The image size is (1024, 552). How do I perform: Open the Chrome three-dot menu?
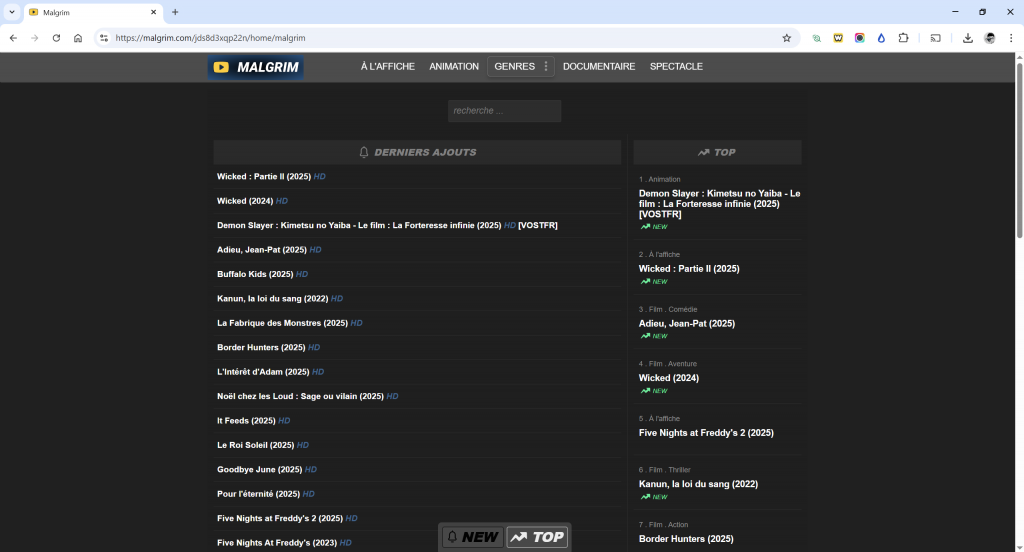[x=1010, y=38]
